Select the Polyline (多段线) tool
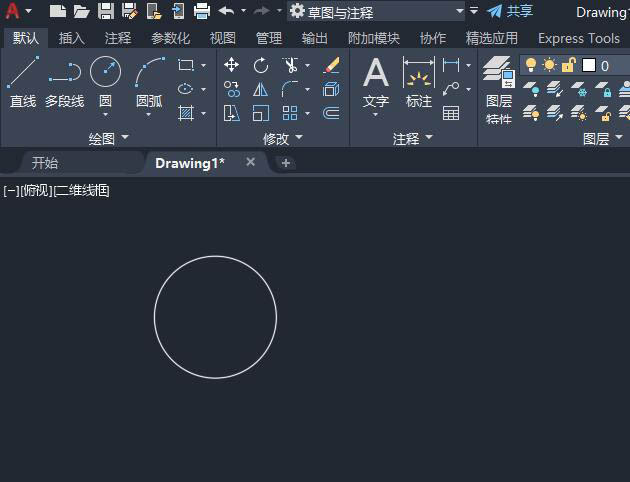 (x=64, y=82)
